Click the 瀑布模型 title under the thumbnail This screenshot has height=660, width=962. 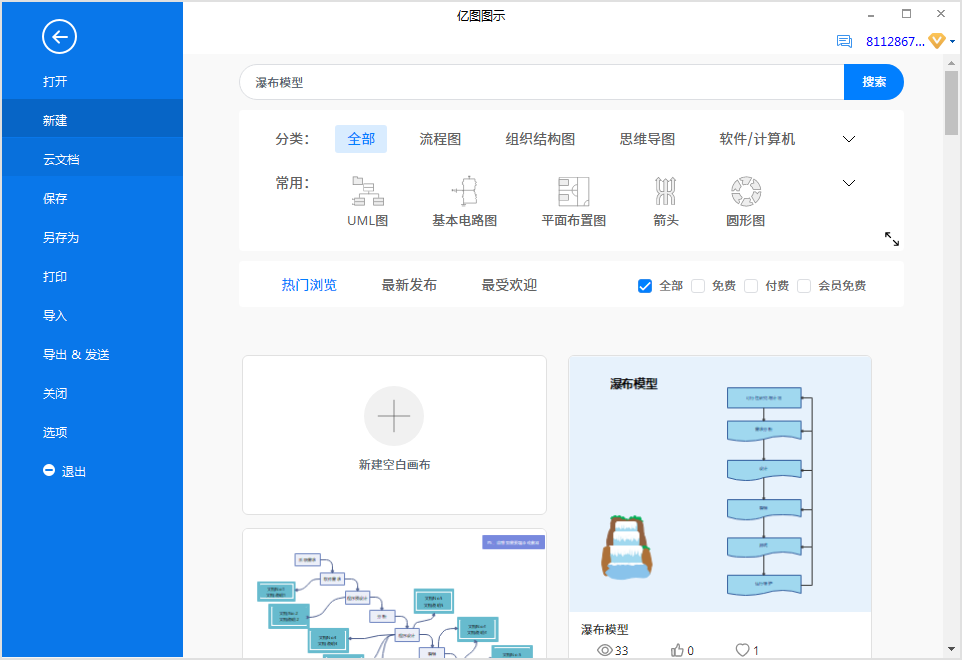click(x=604, y=629)
